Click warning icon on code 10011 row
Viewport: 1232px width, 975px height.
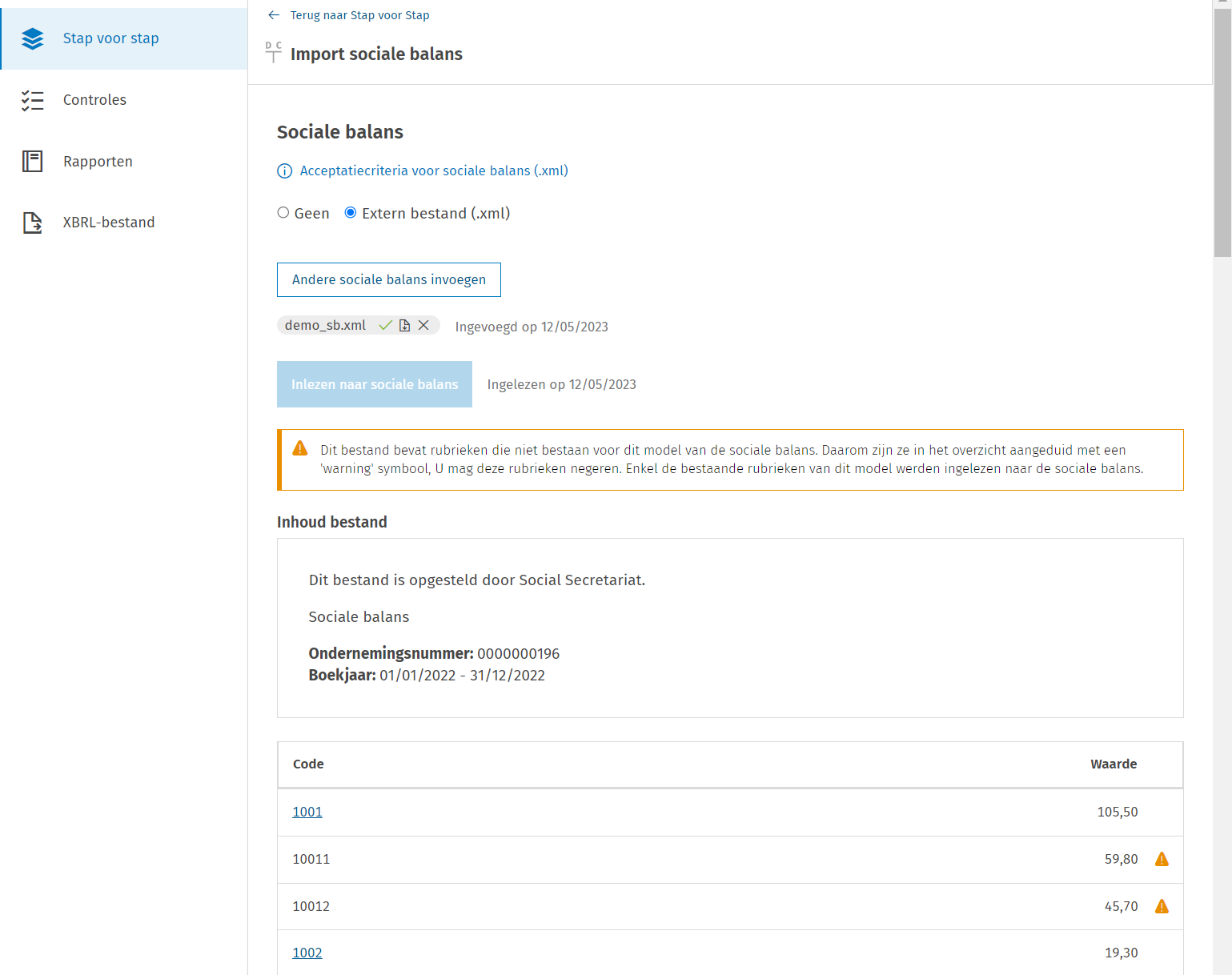click(x=1162, y=859)
